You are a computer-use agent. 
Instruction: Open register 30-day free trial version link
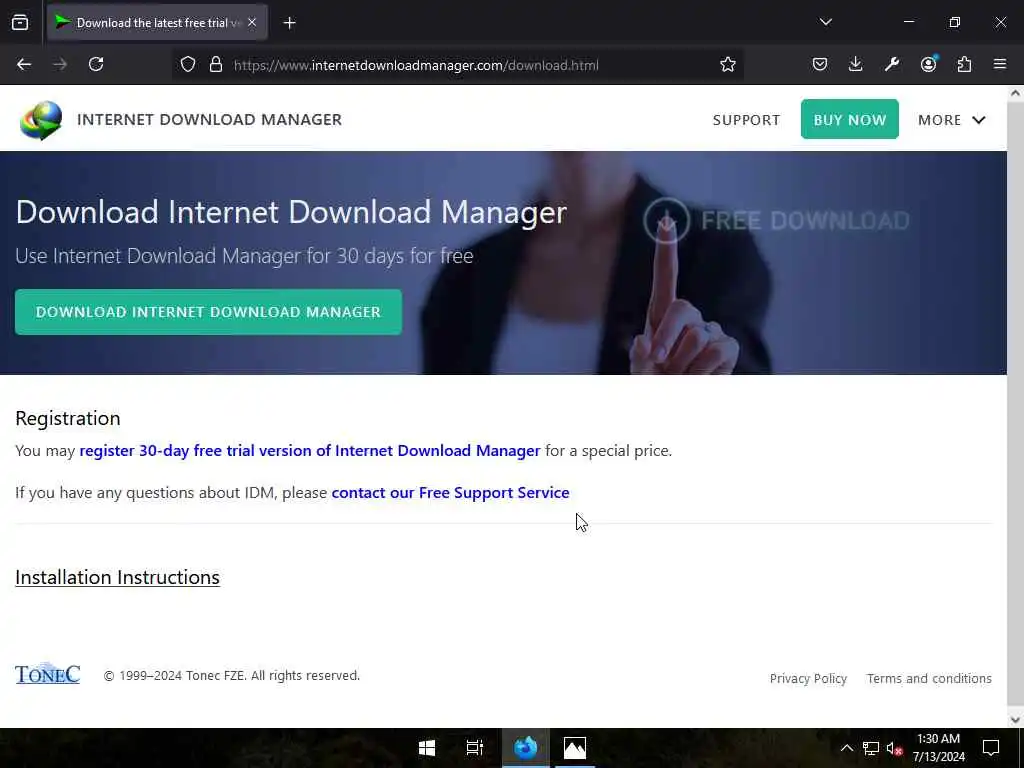310,451
